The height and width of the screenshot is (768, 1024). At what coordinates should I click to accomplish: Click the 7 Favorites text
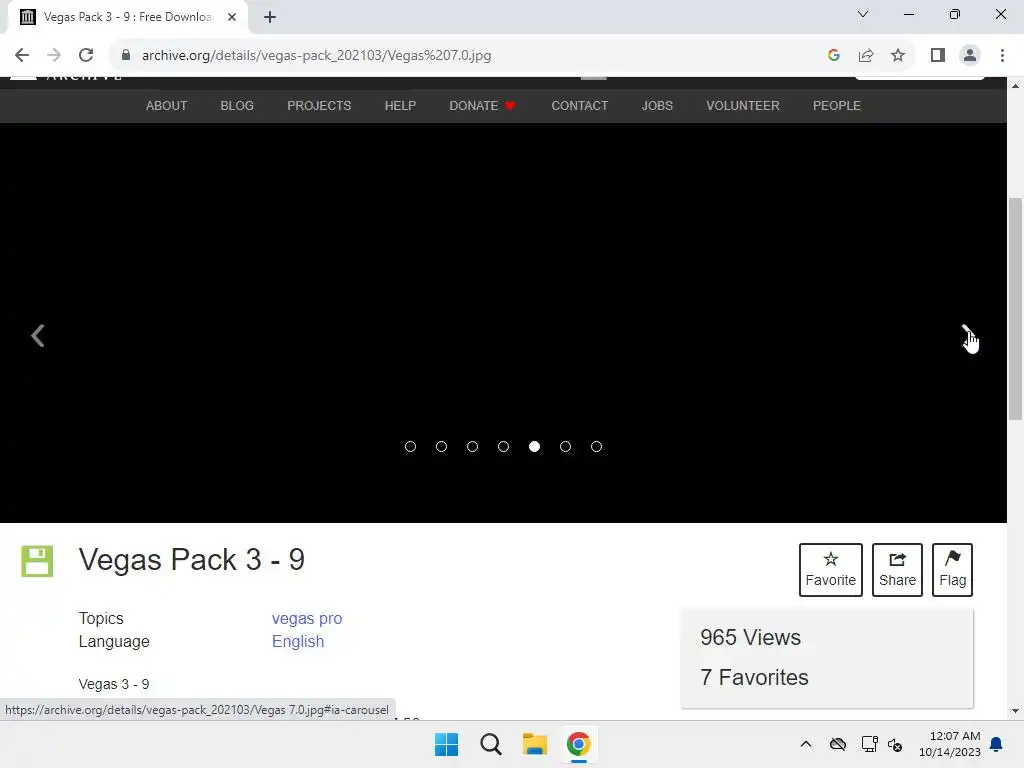(754, 677)
